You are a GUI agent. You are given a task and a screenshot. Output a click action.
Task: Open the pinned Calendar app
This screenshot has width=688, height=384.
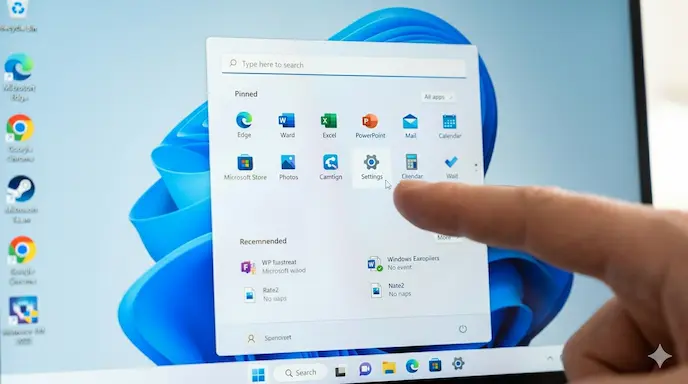coord(450,126)
